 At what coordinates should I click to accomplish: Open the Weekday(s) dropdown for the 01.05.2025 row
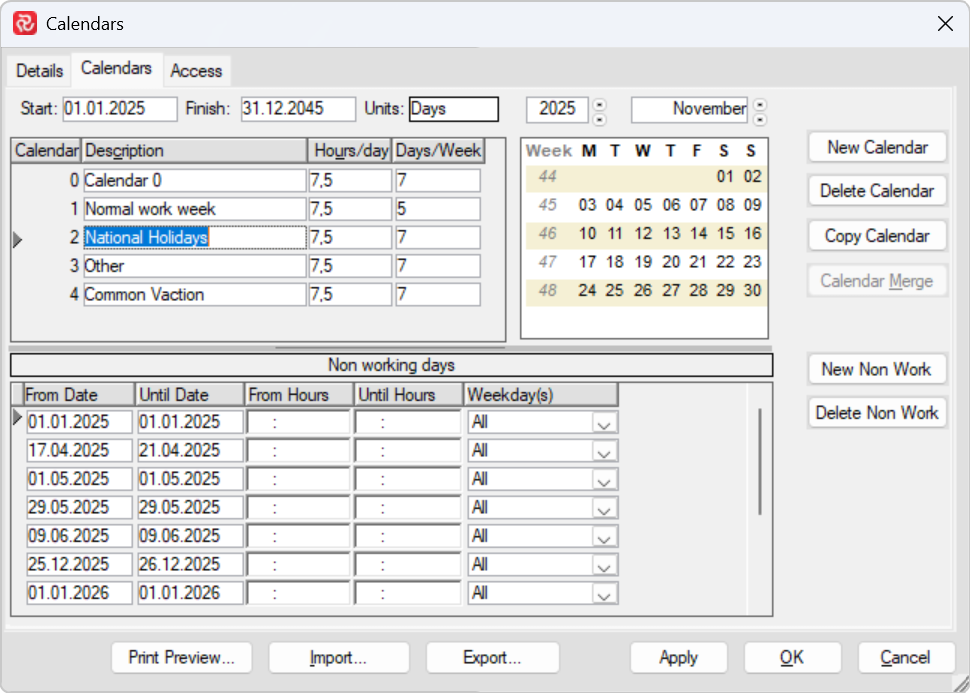point(605,479)
